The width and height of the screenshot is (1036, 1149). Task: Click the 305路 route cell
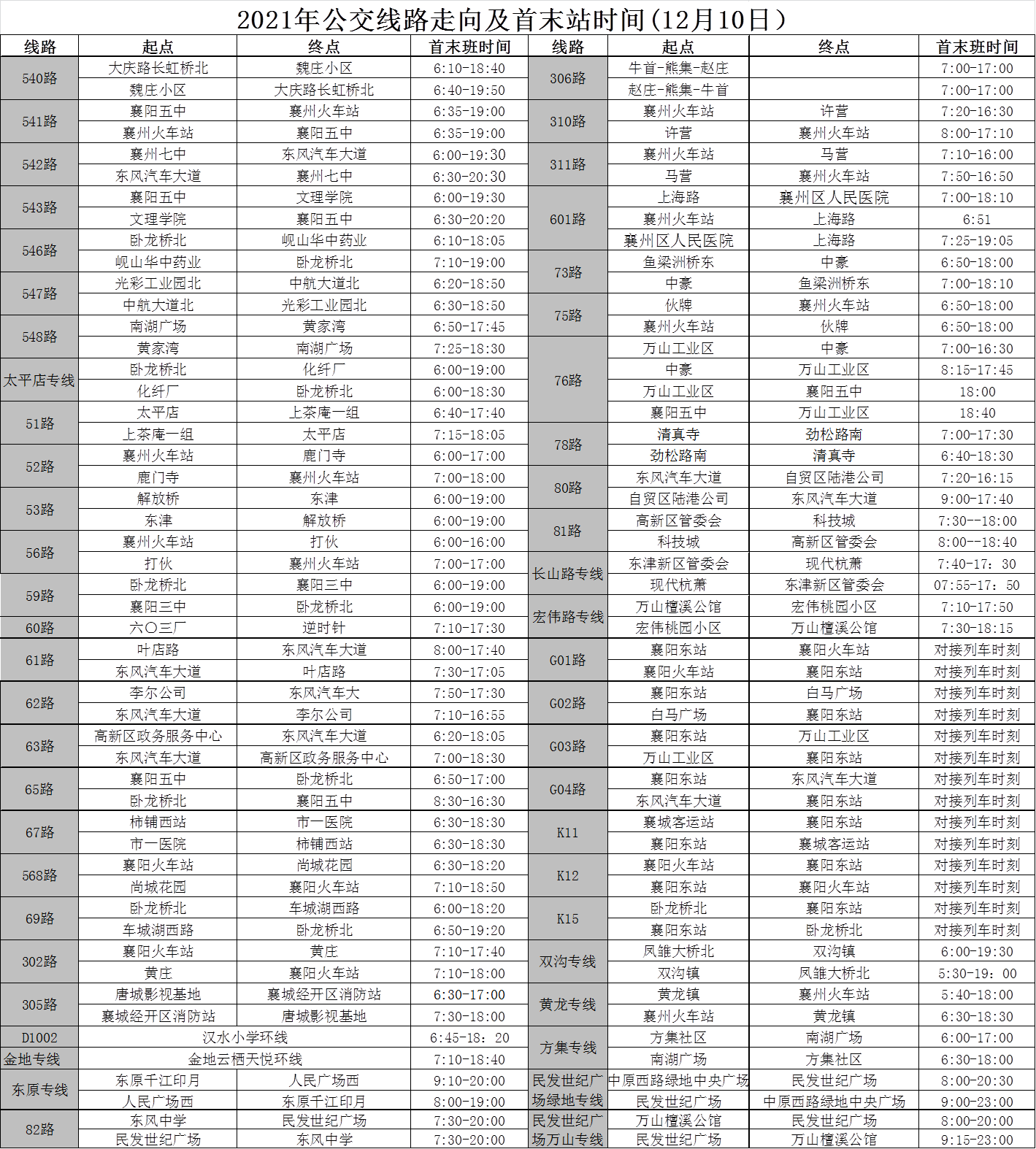coord(39,1004)
